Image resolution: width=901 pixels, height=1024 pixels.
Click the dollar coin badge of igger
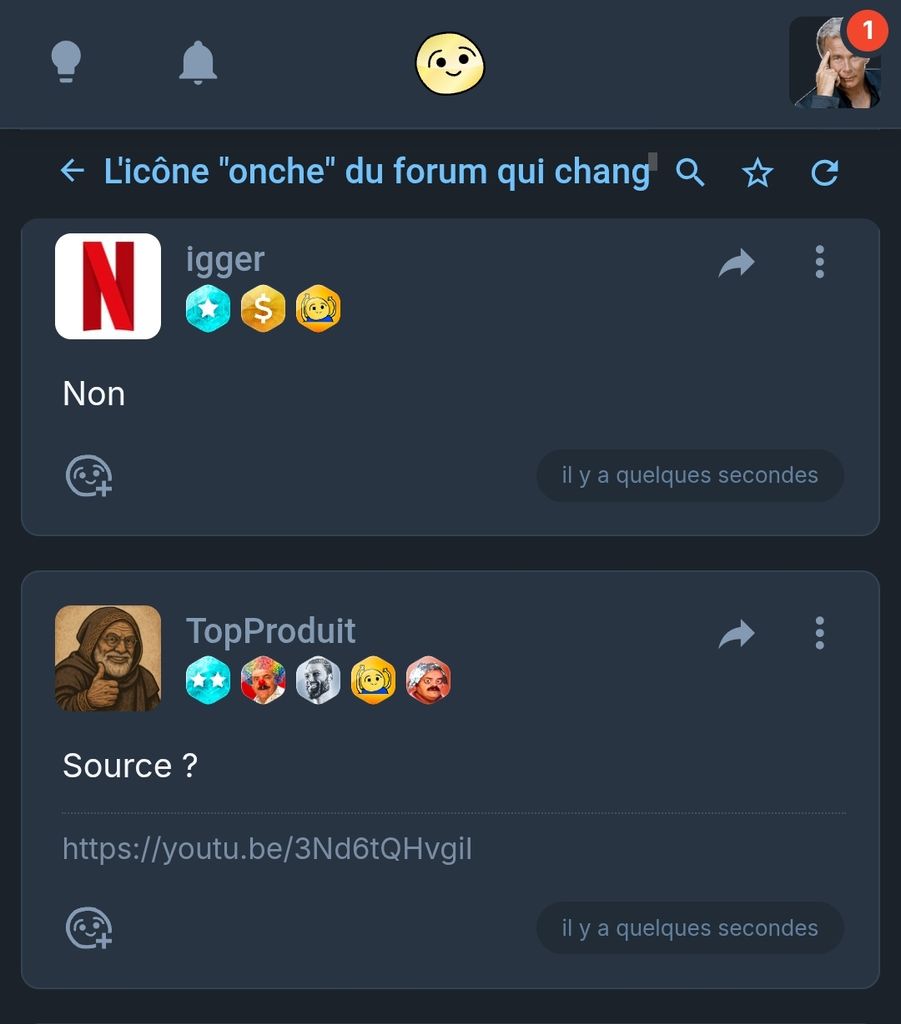point(263,309)
